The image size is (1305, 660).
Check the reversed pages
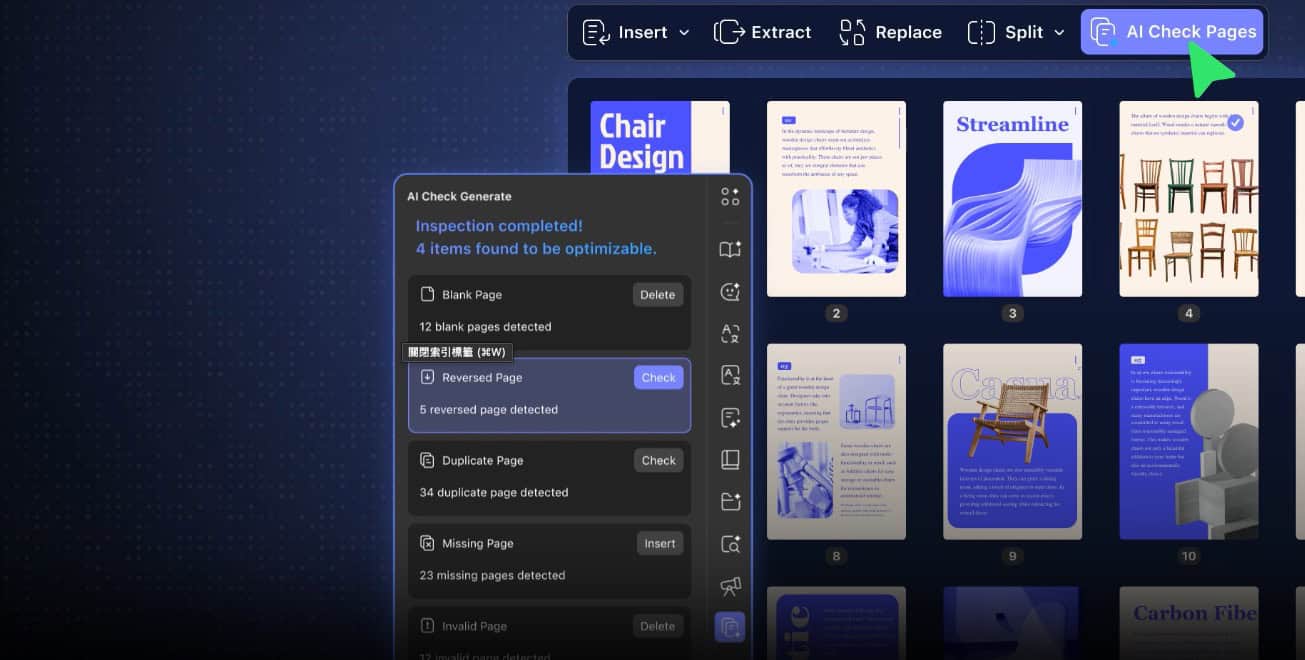pos(658,378)
